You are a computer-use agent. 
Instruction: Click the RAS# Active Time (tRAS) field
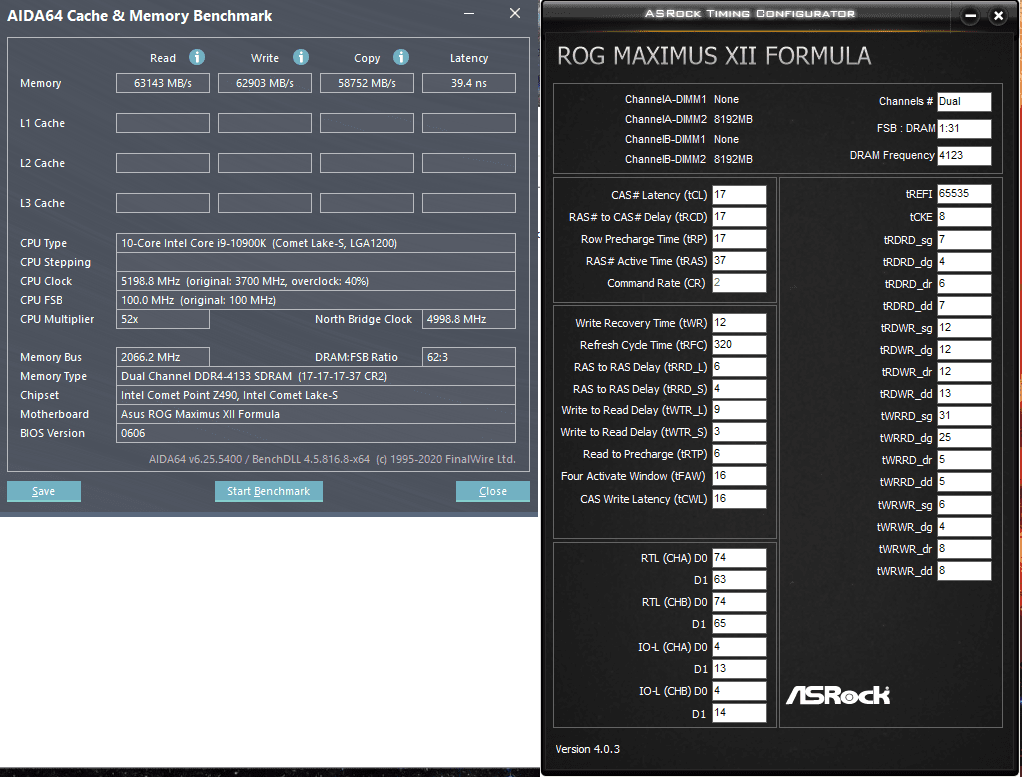pos(739,261)
